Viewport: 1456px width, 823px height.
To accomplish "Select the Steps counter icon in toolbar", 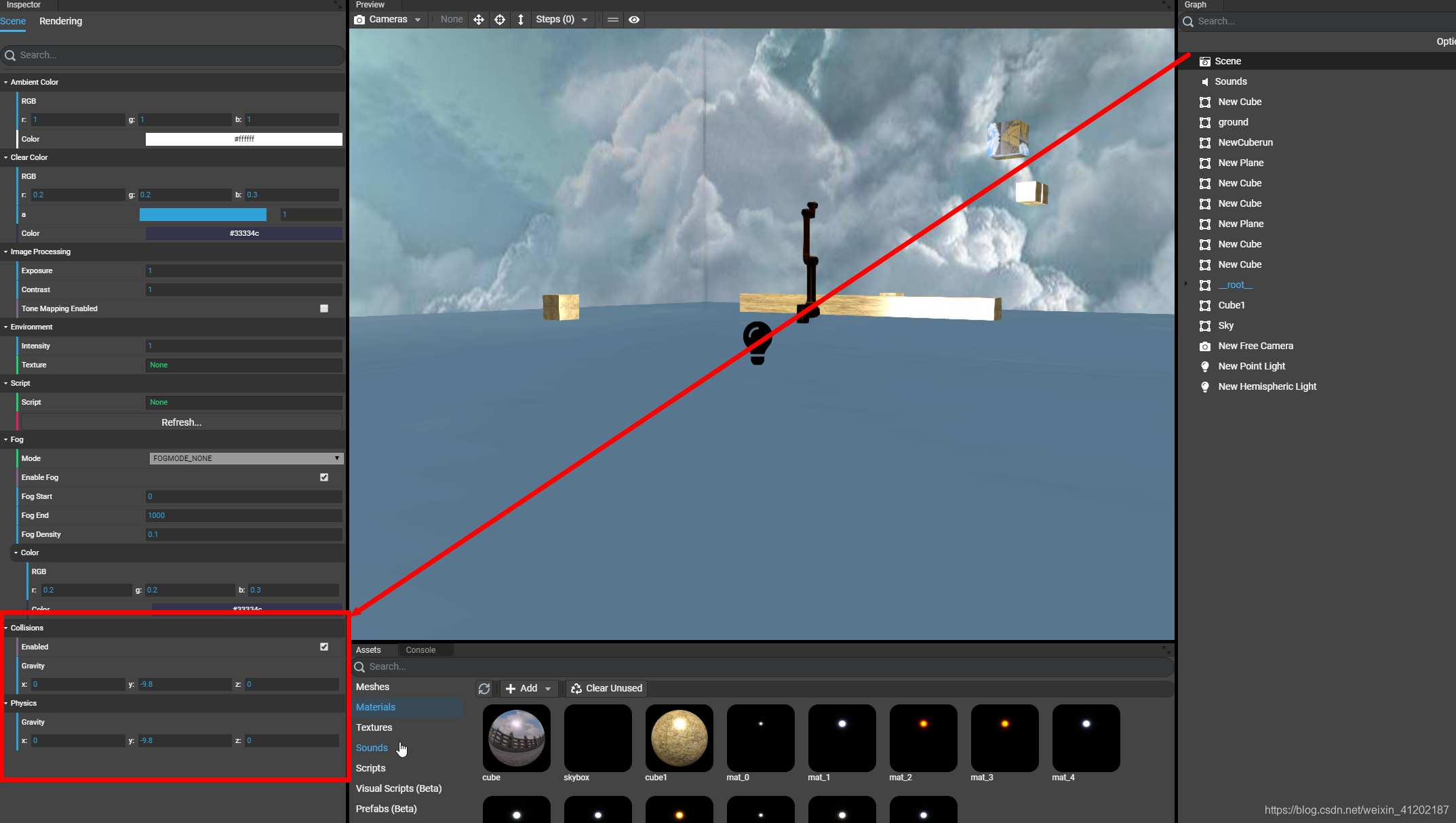I will pyautogui.click(x=553, y=19).
